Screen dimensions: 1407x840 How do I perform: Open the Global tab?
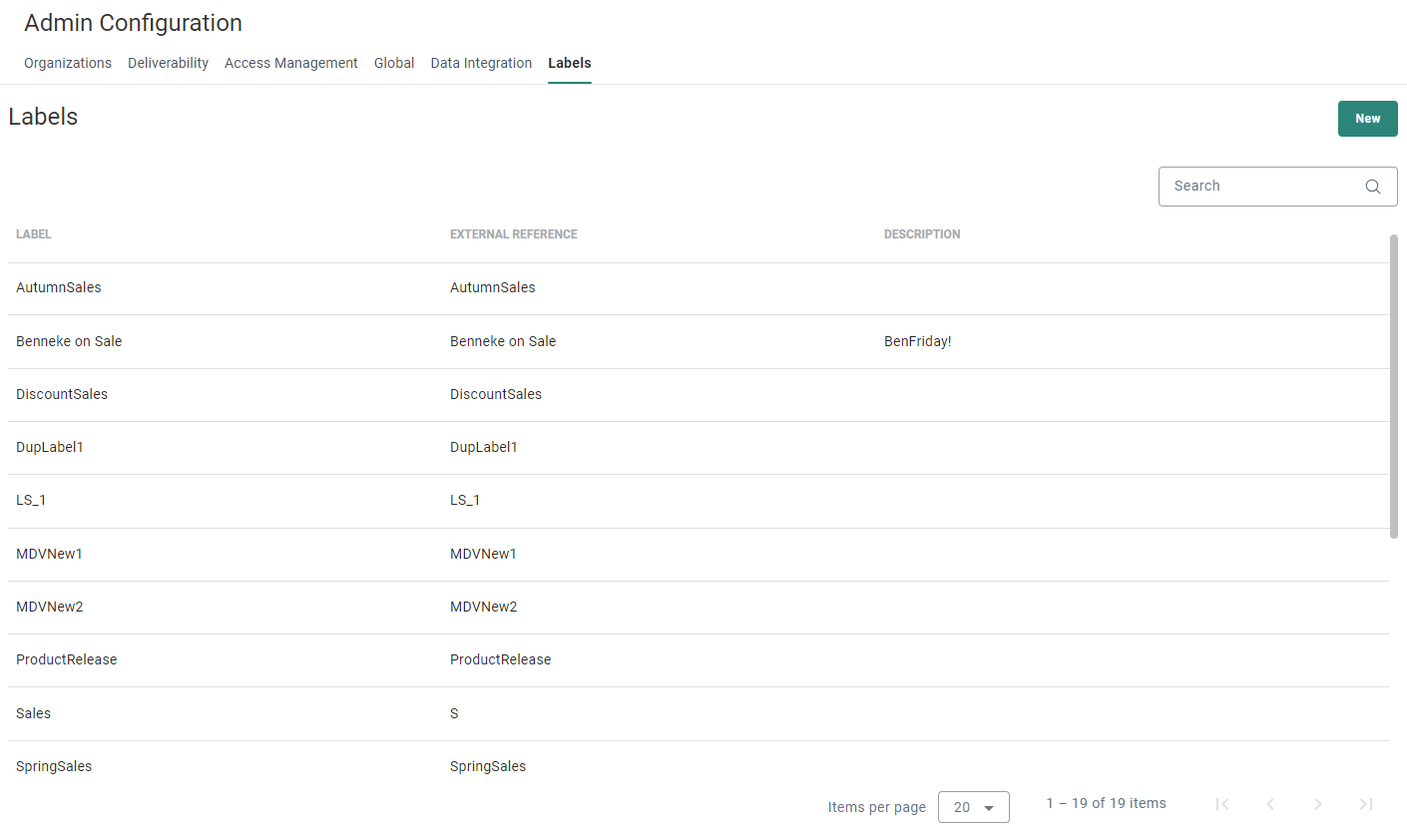(x=394, y=63)
